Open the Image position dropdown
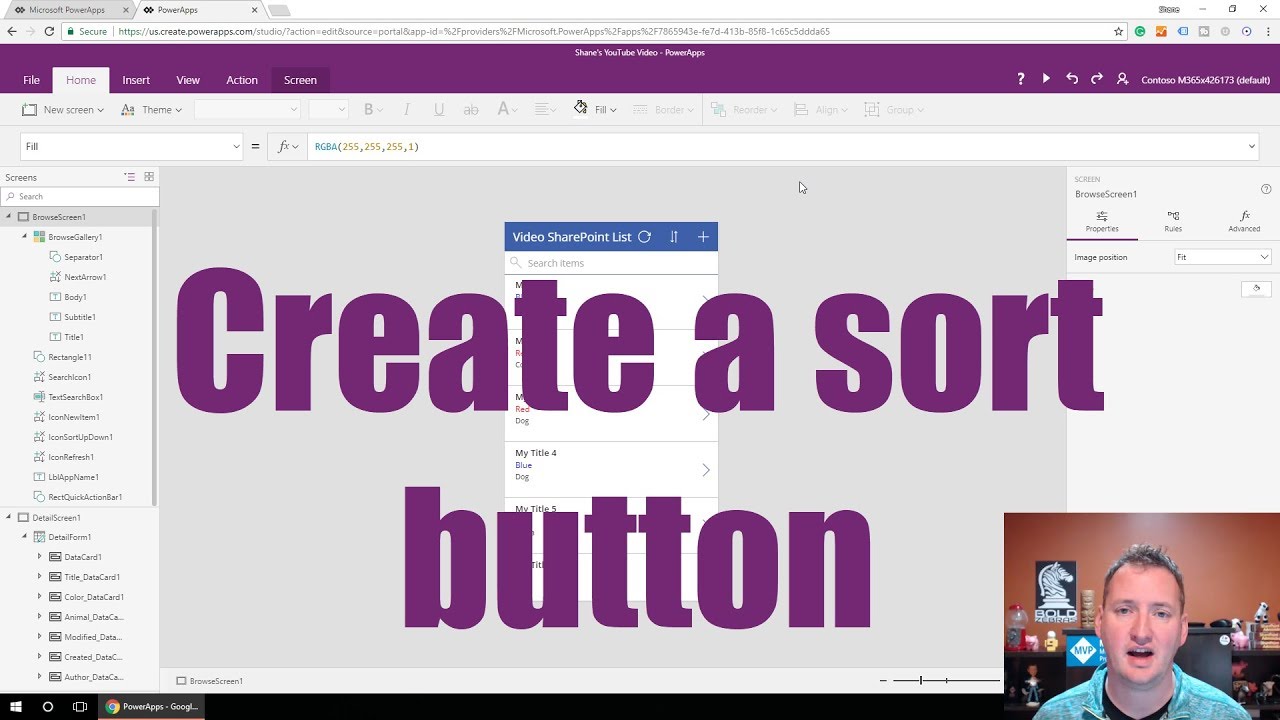This screenshot has width=1280, height=720. click(x=1222, y=257)
